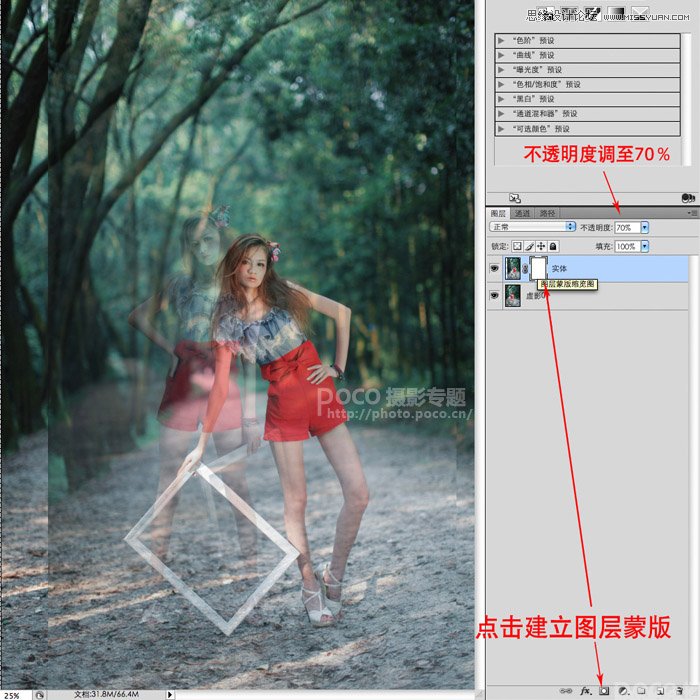Click the 文档:31.8M/66.4M status text
This screenshot has width=700, height=700.
[x=106, y=695]
